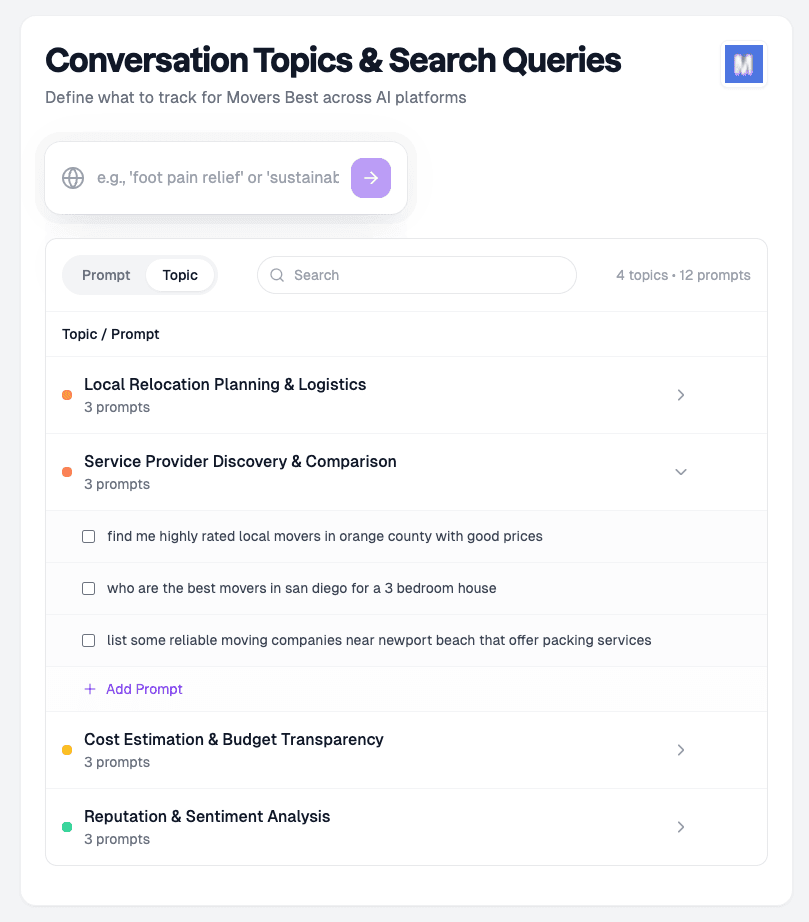Click the 4 topics 12 prompts counter
Viewport: 809px width, 922px height.
[x=684, y=274]
